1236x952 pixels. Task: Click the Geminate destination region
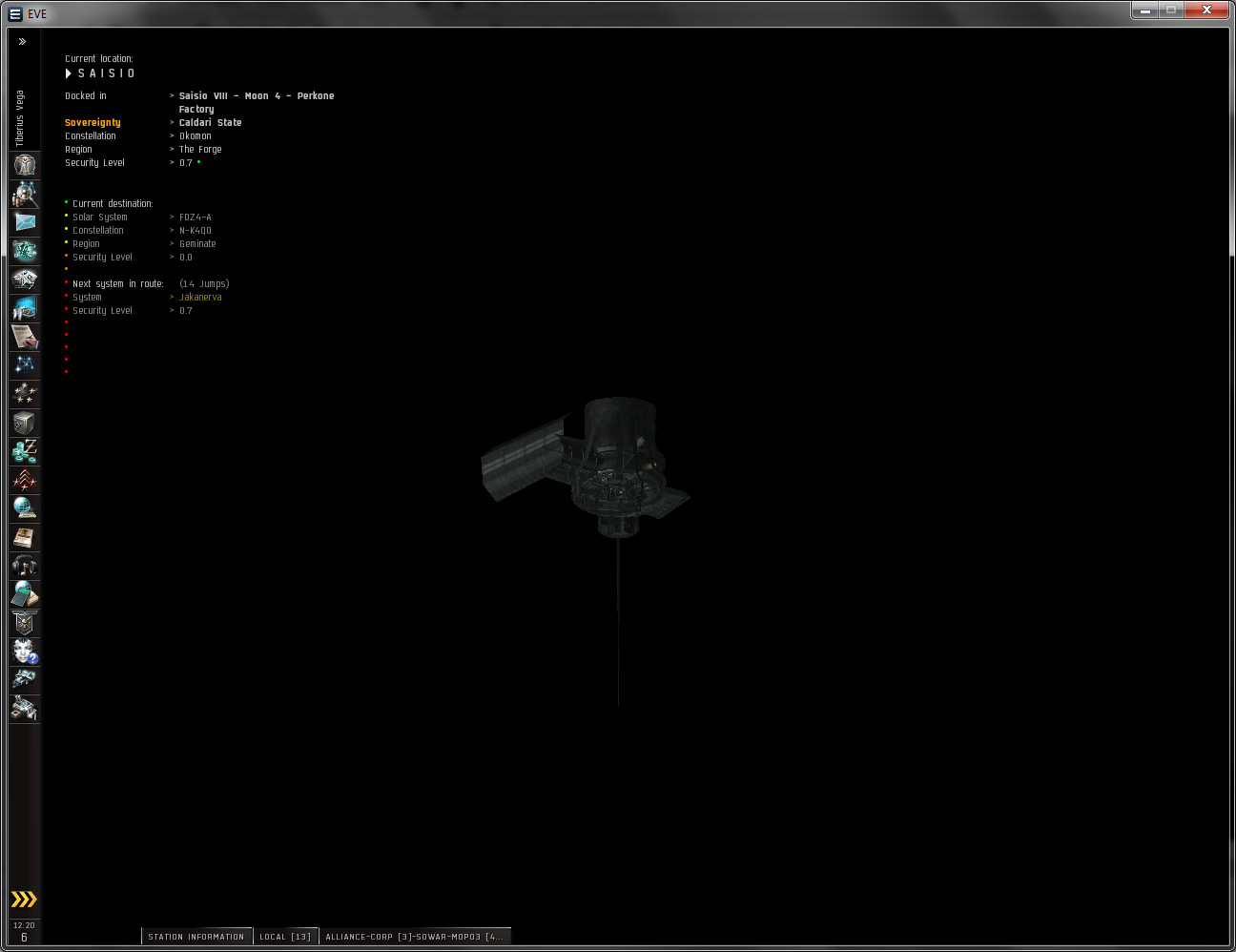coord(197,244)
